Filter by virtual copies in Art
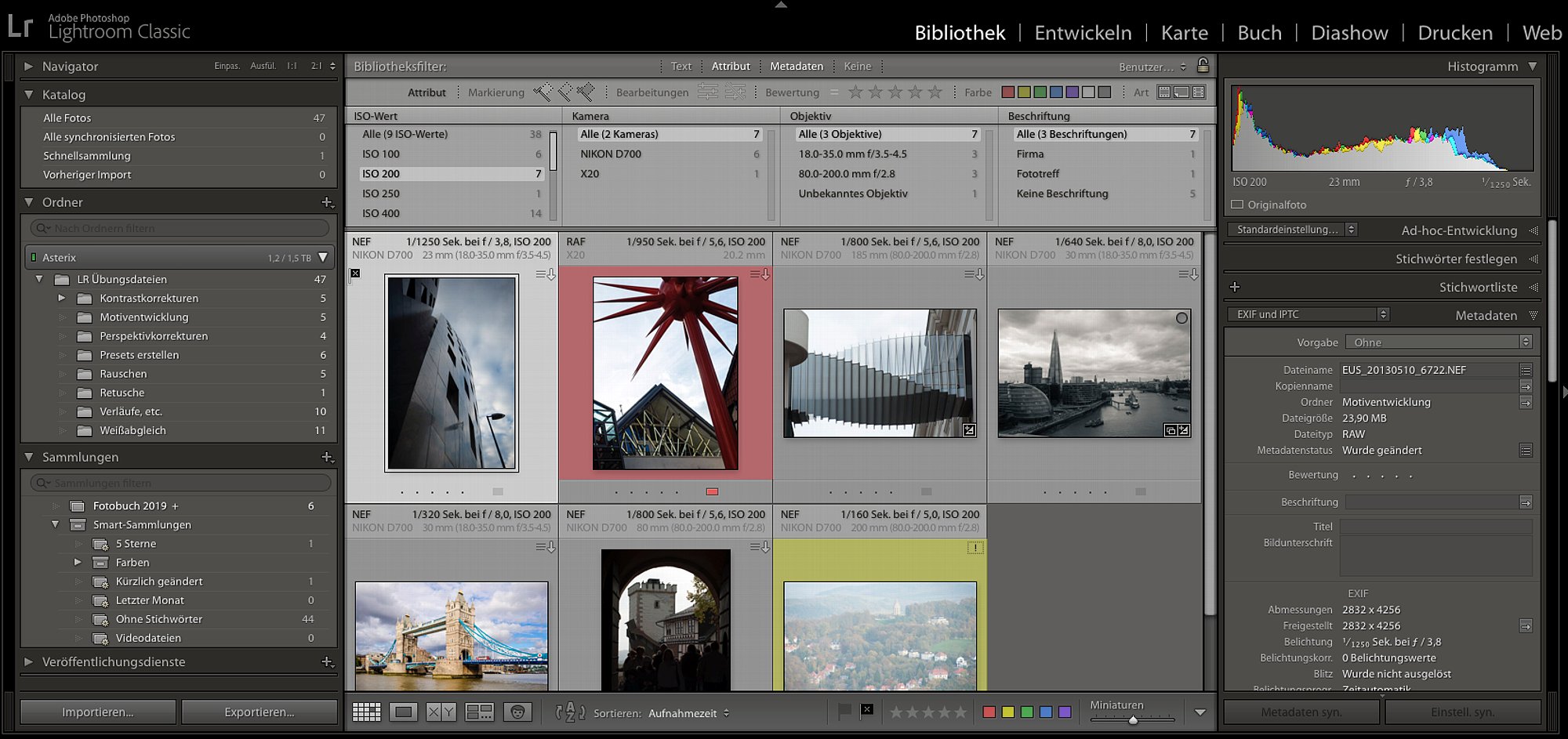Viewport: 1568px width, 739px height. pos(1181,92)
